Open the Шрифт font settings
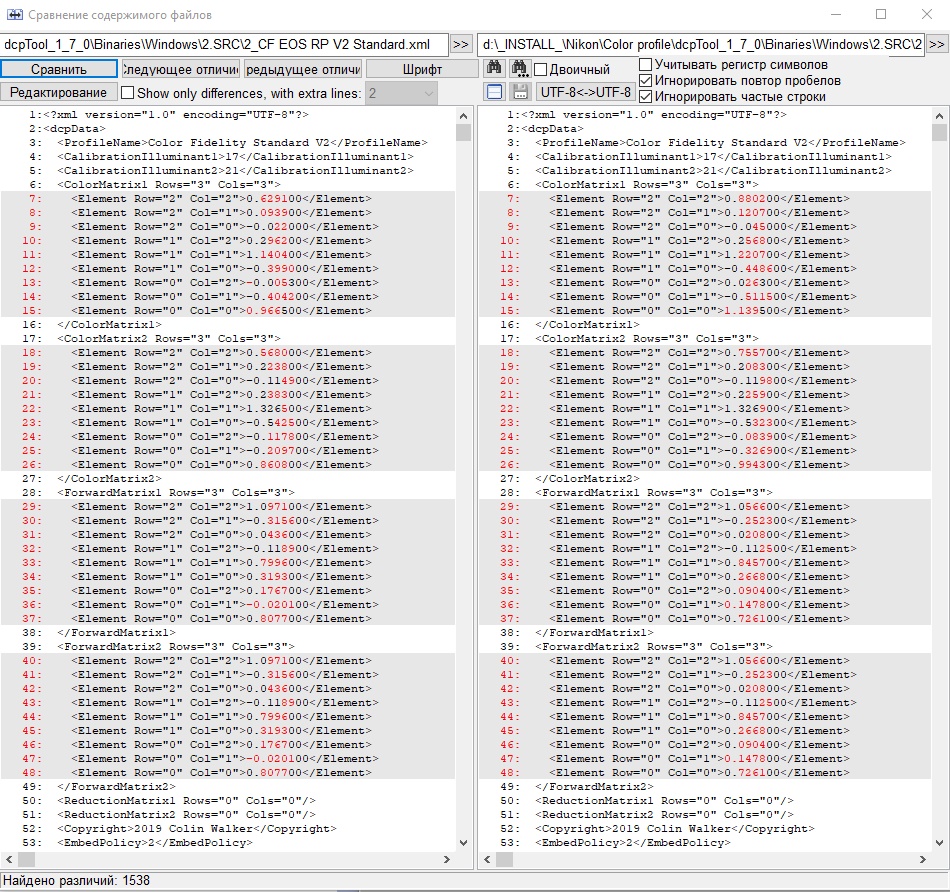The height and width of the screenshot is (892, 950). click(422, 69)
